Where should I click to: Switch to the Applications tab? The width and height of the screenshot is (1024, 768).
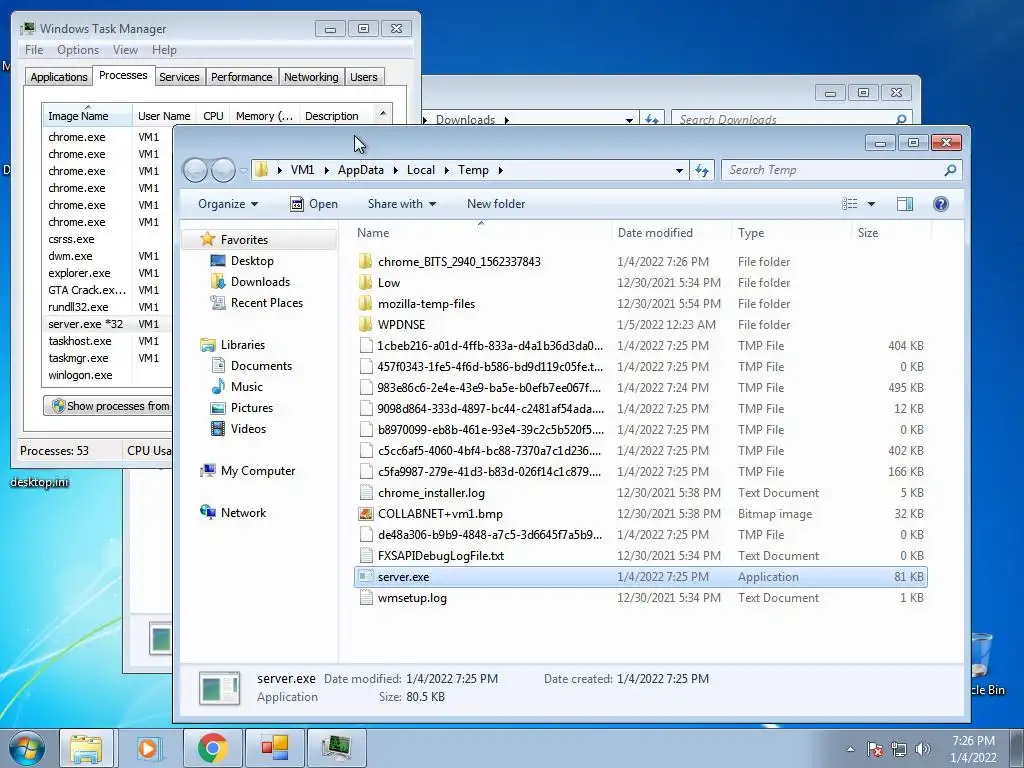[59, 77]
